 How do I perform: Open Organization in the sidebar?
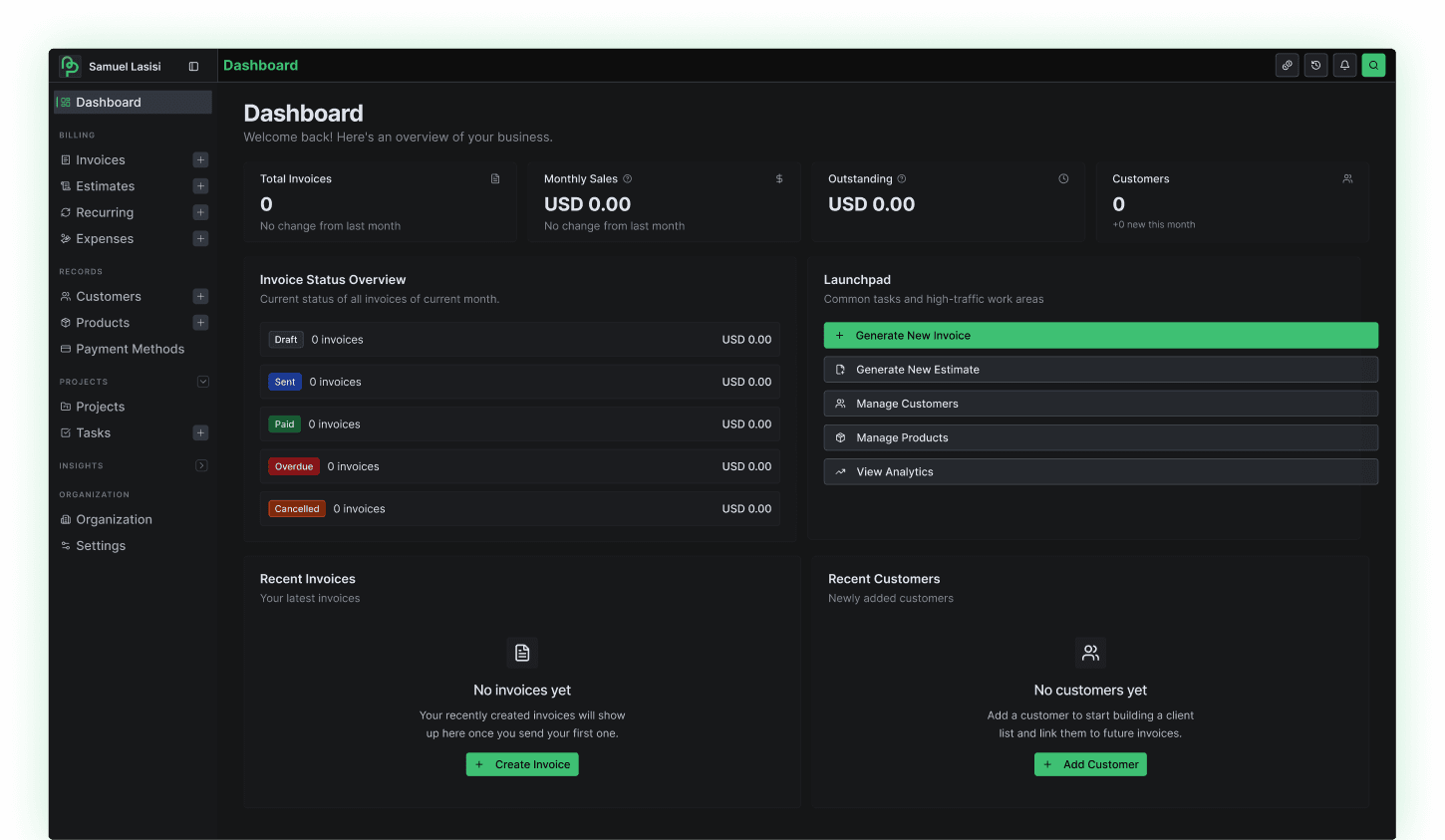click(x=115, y=519)
